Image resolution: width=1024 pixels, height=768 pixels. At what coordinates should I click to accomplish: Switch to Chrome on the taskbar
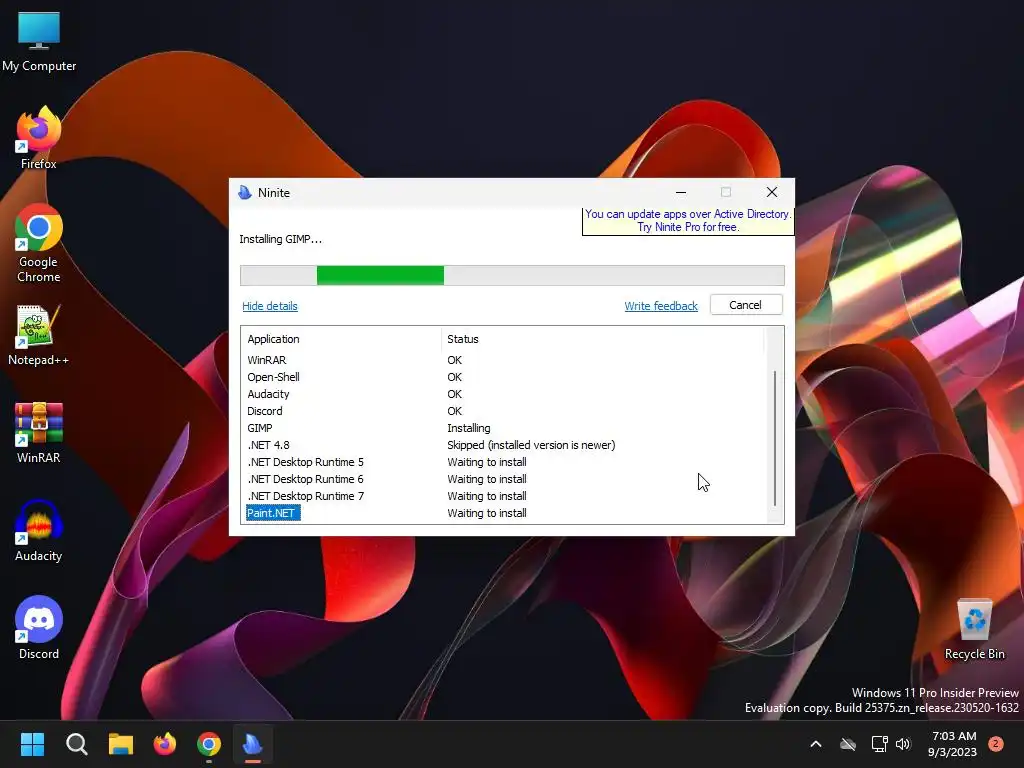coord(209,744)
